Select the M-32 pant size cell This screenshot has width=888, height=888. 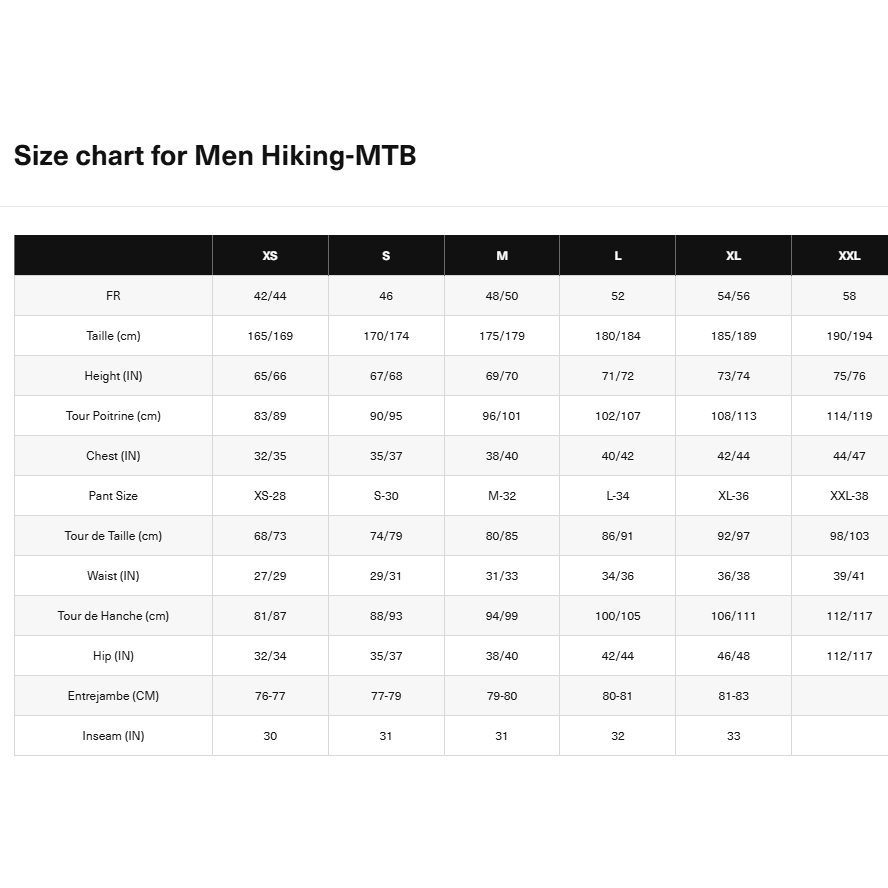[x=502, y=496]
